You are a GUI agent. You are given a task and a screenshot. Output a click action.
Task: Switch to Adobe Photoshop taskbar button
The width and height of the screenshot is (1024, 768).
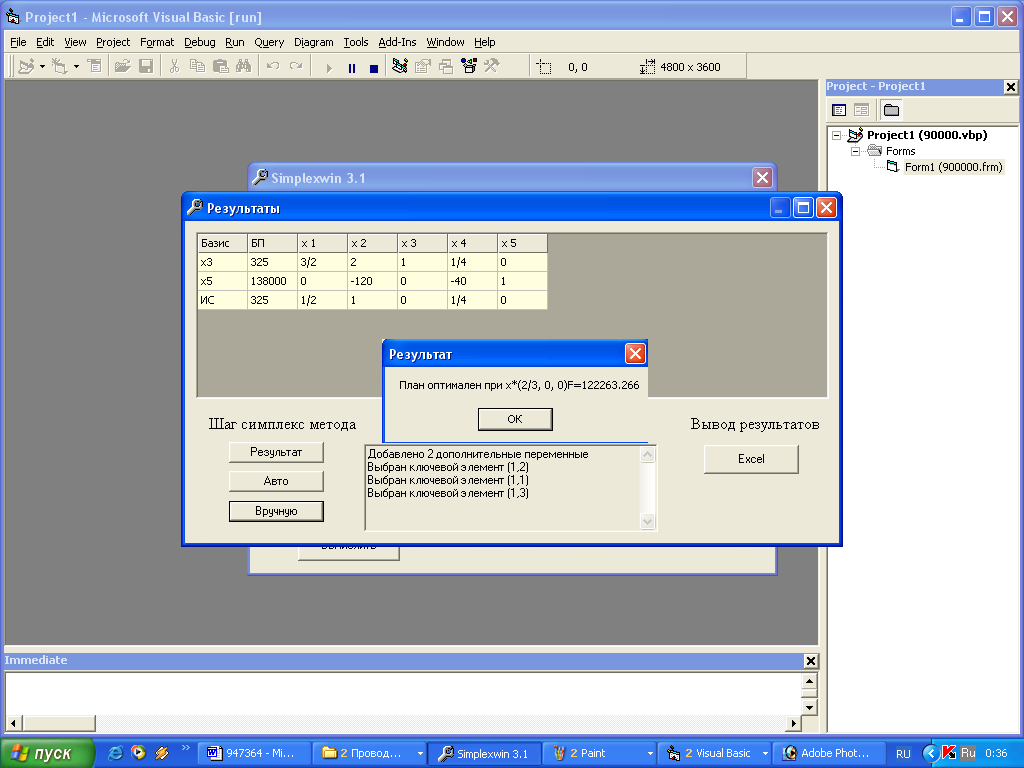pos(828,754)
